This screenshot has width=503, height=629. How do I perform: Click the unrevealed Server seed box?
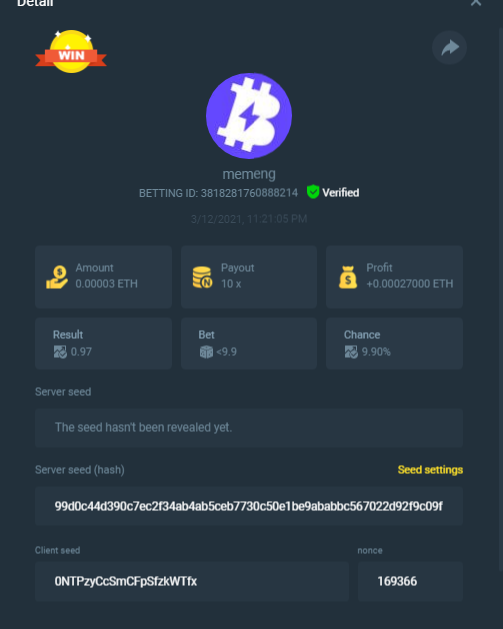249,428
